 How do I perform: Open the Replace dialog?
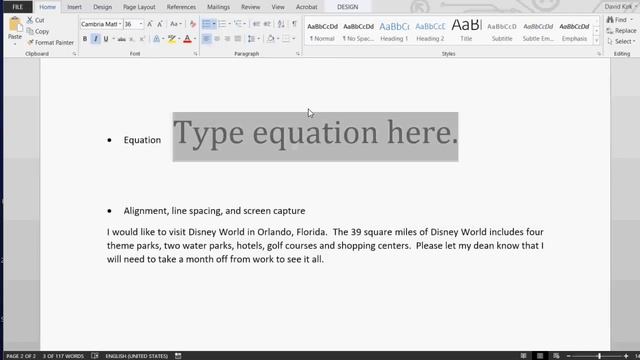coord(621,31)
